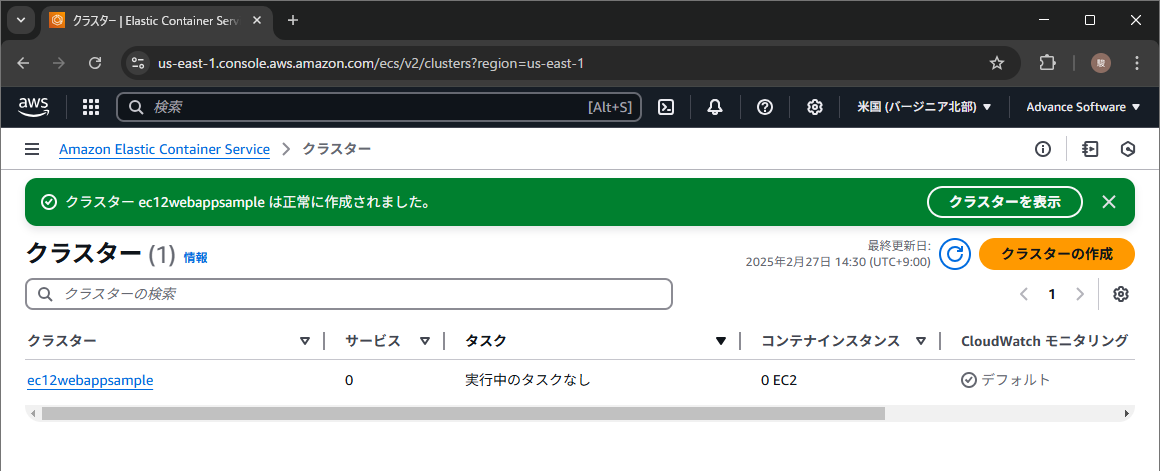Click the horizontal scrollbar thumb

(463, 413)
